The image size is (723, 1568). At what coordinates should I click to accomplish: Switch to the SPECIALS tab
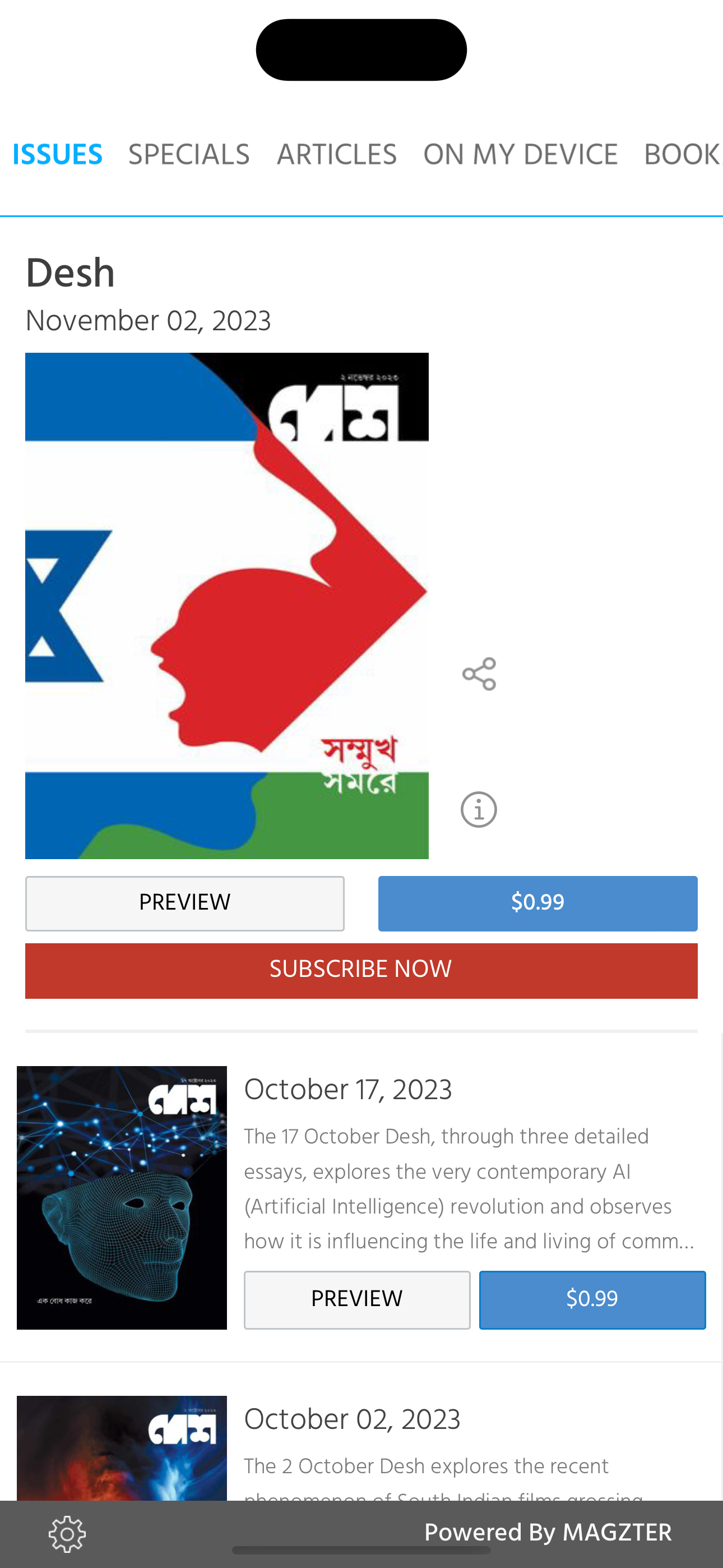189,155
